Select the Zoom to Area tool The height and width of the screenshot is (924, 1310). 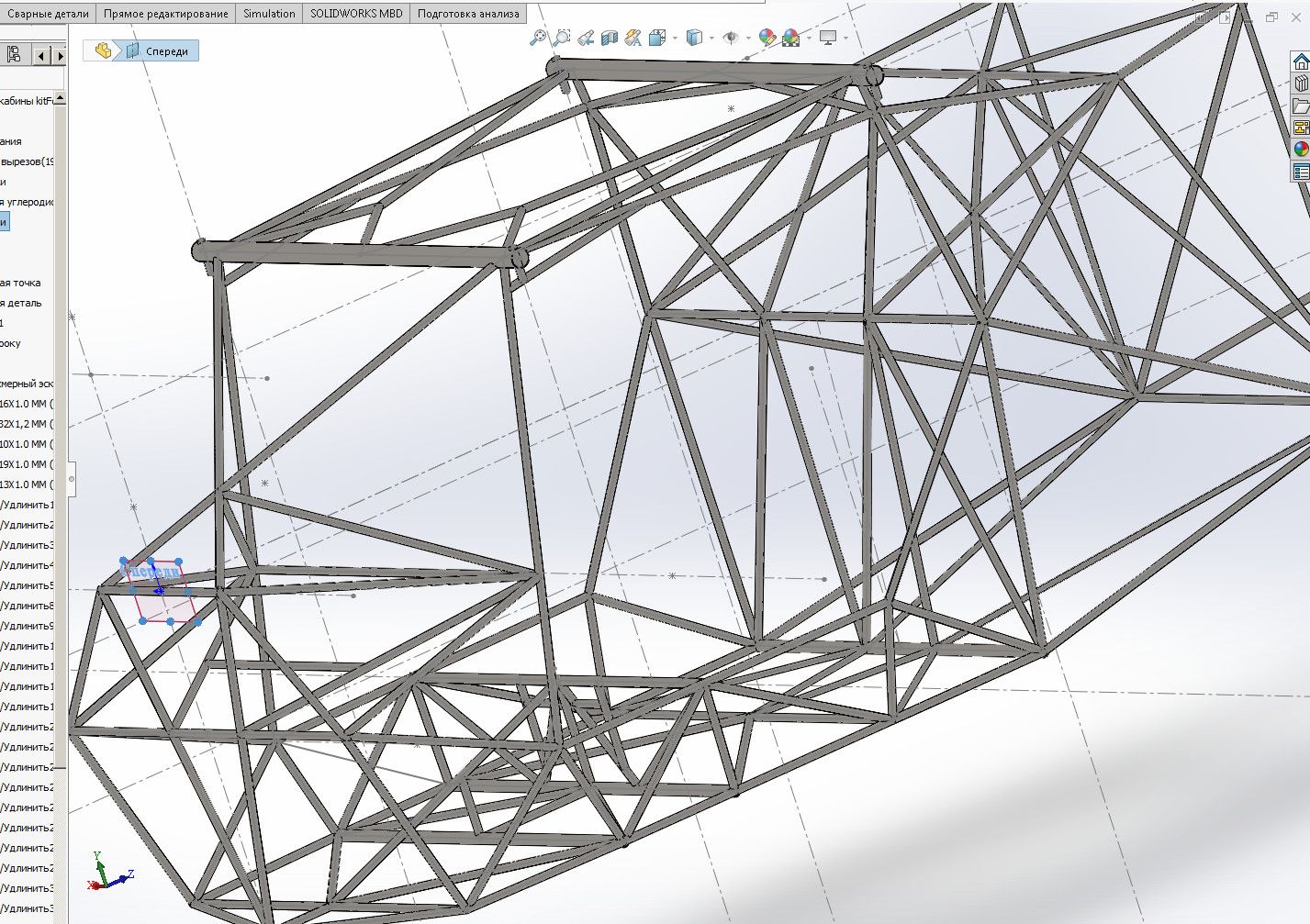[561, 38]
